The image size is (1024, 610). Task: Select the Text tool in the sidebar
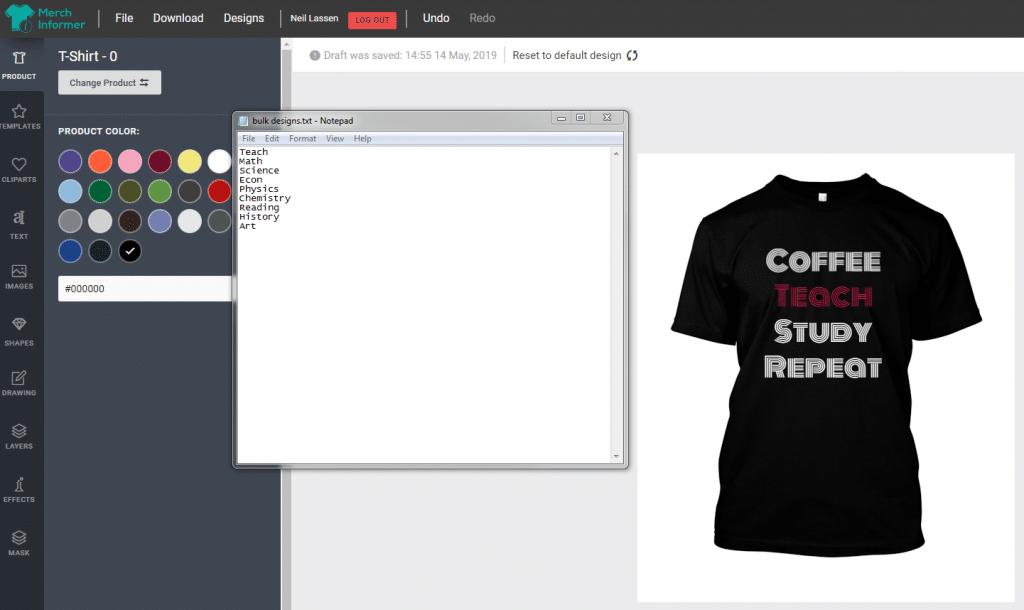pyautogui.click(x=19, y=225)
